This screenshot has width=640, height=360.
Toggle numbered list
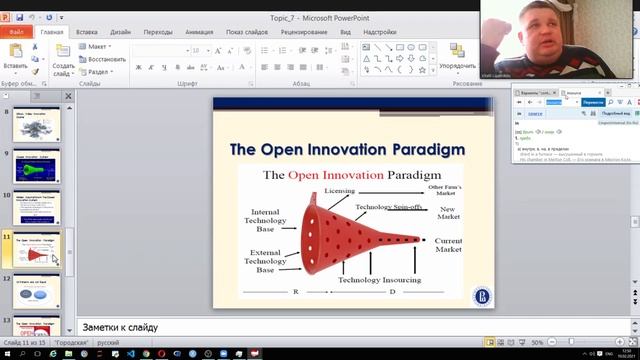coord(282,51)
